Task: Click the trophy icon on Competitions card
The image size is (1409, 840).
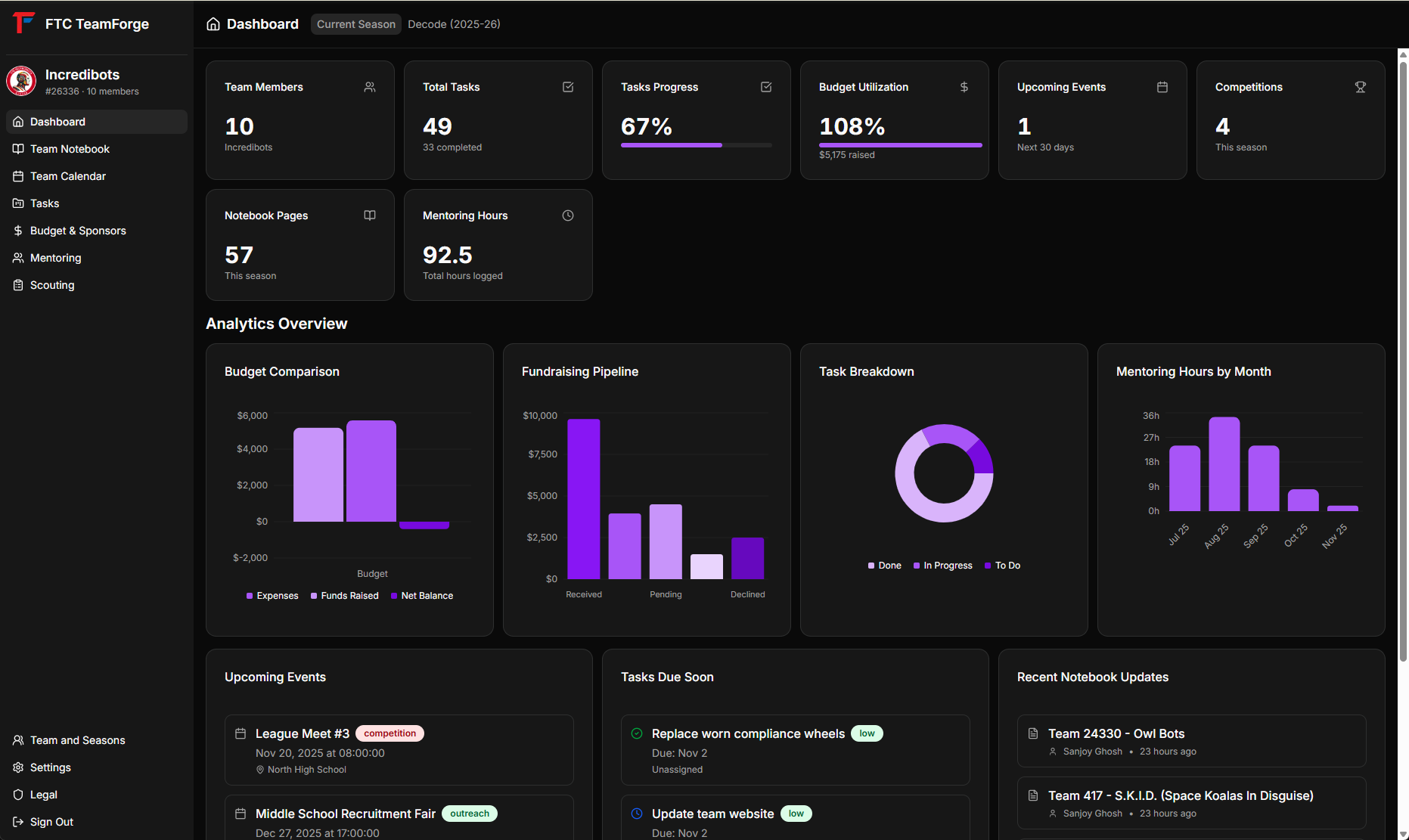Action: (1360, 87)
